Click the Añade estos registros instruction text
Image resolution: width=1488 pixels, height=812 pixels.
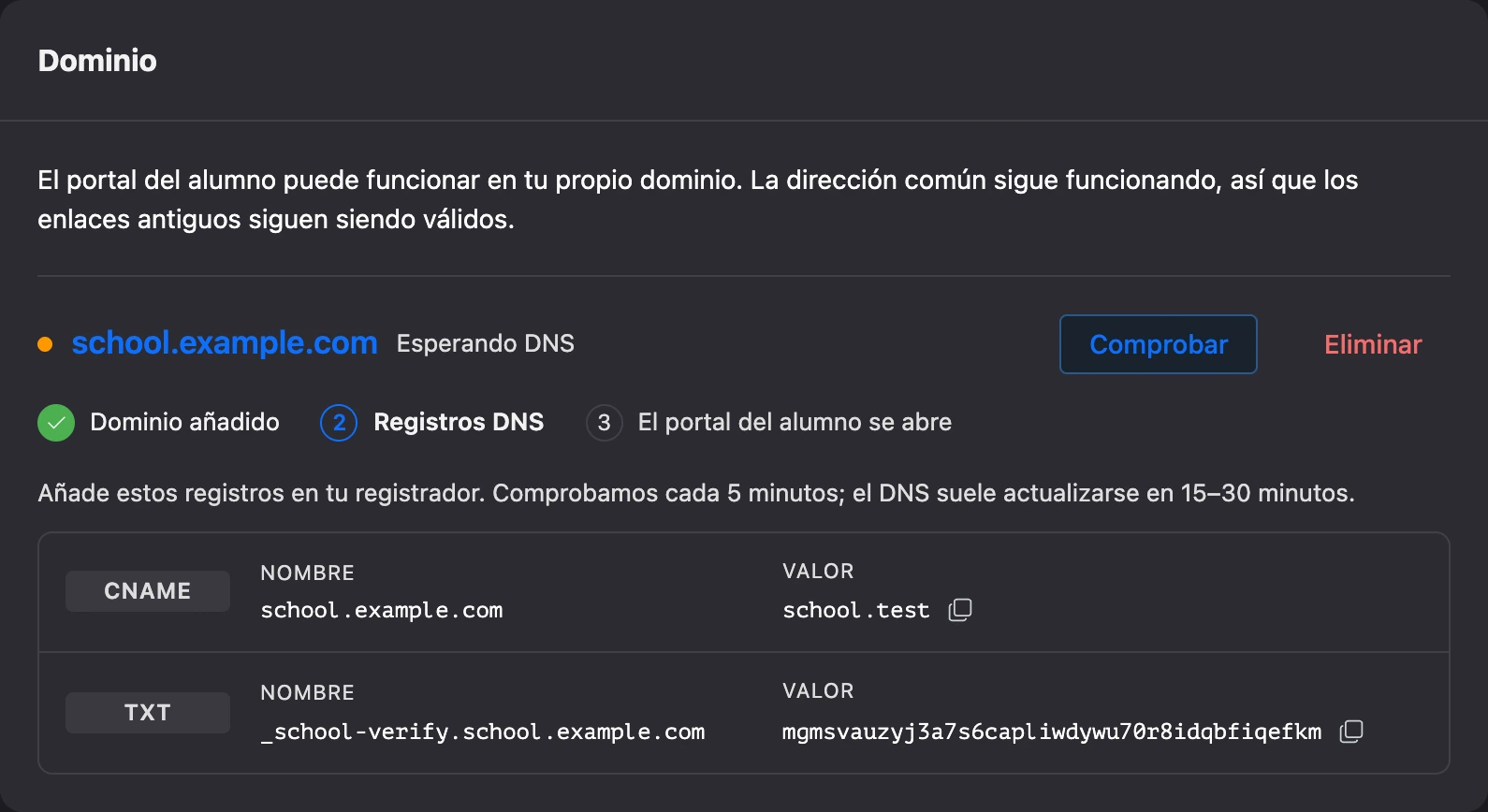point(696,493)
